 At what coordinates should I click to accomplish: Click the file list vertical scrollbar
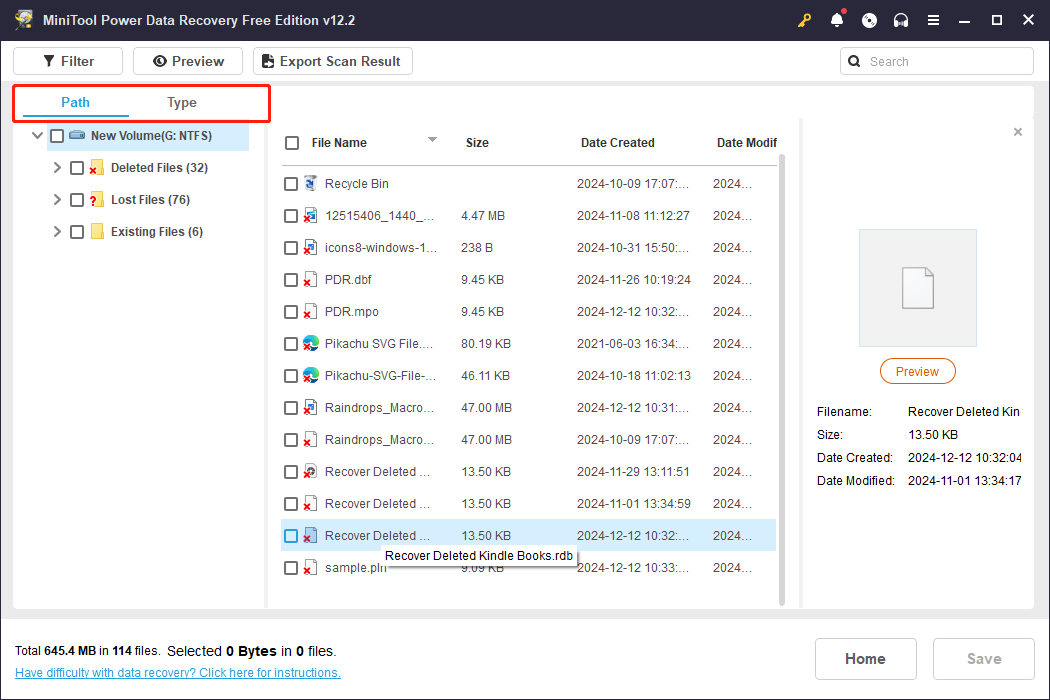click(x=781, y=379)
